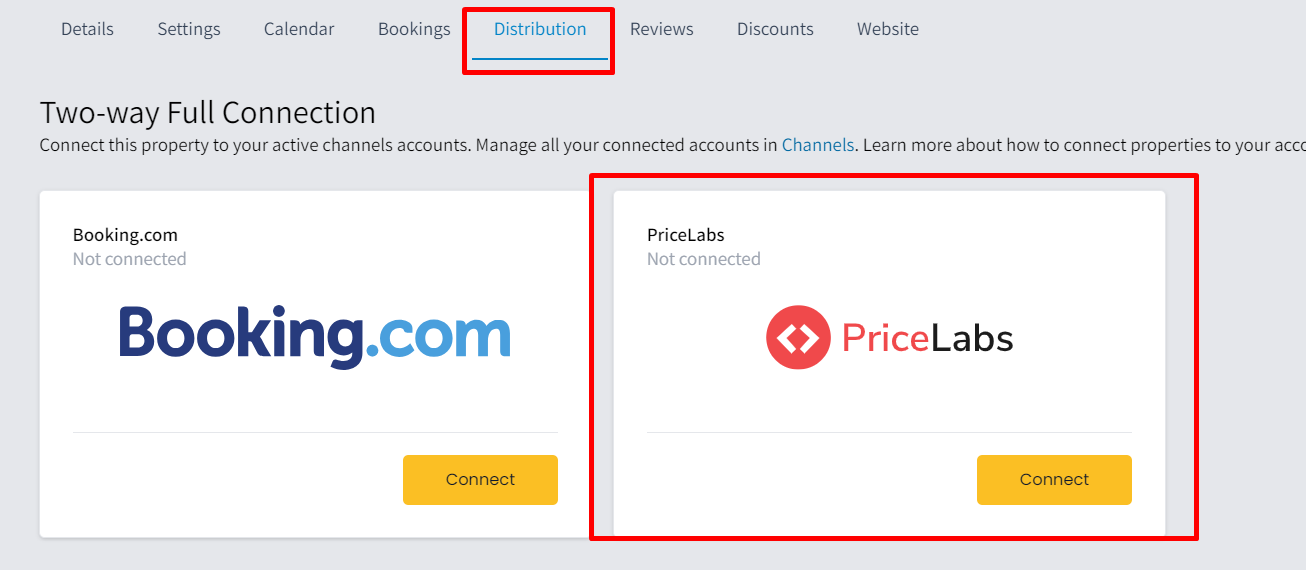
Task: View the Reviews tab
Action: pos(662,29)
